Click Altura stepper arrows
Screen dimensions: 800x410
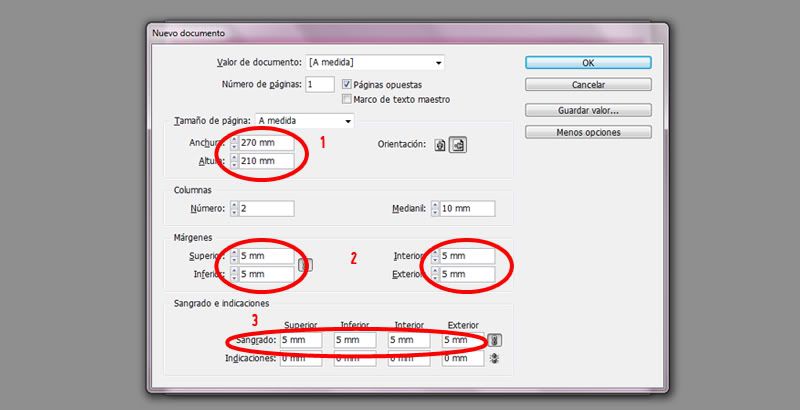234,161
